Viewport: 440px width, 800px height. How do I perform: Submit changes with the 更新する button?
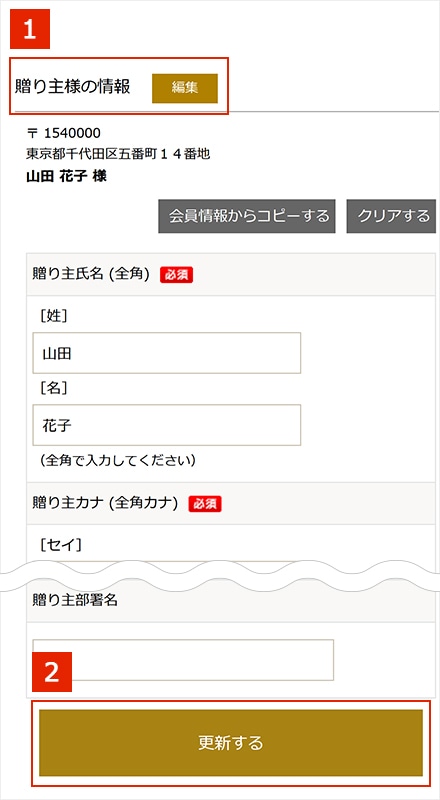click(231, 743)
